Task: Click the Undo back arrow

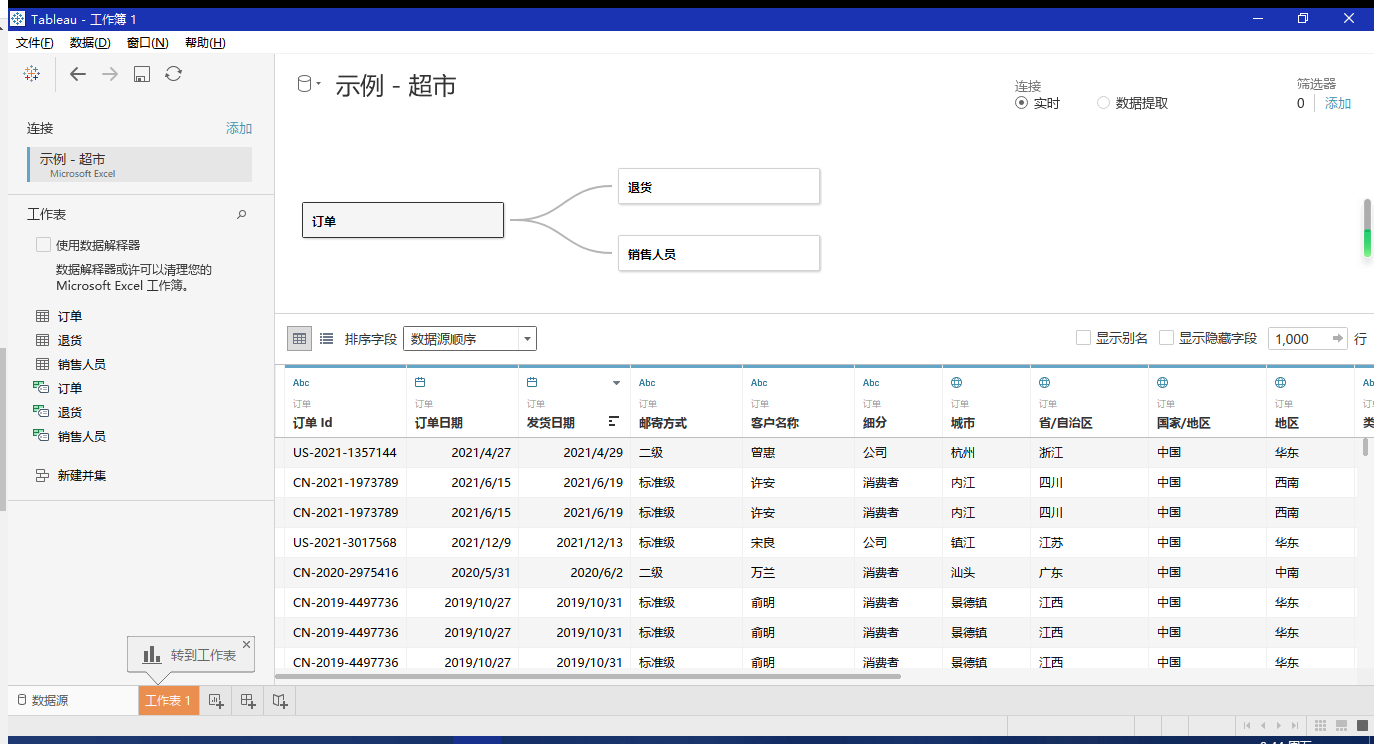Action: coord(77,73)
